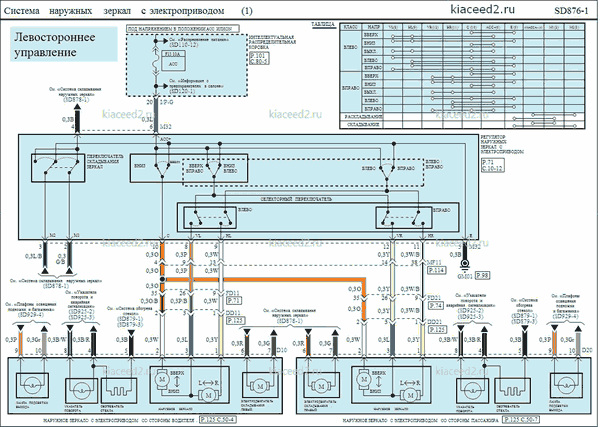This screenshot has width=600, height=427.
Task: Click the driver mirror L↔R motor symbol
Action: coord(209,395)
